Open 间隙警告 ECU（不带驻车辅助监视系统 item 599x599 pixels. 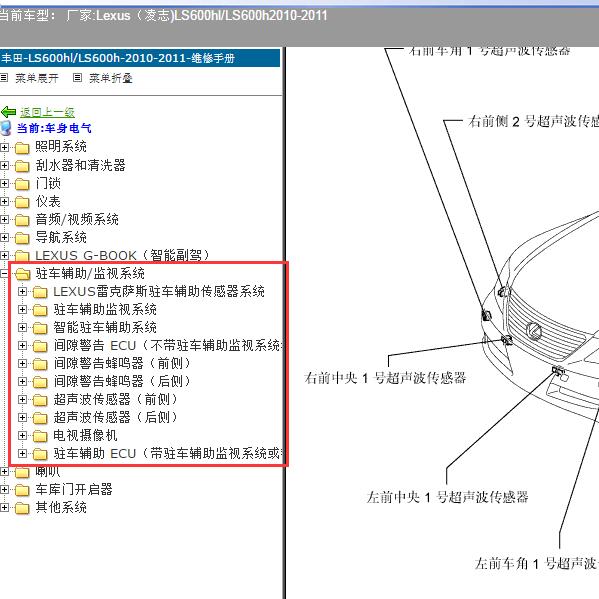[168, 345]
